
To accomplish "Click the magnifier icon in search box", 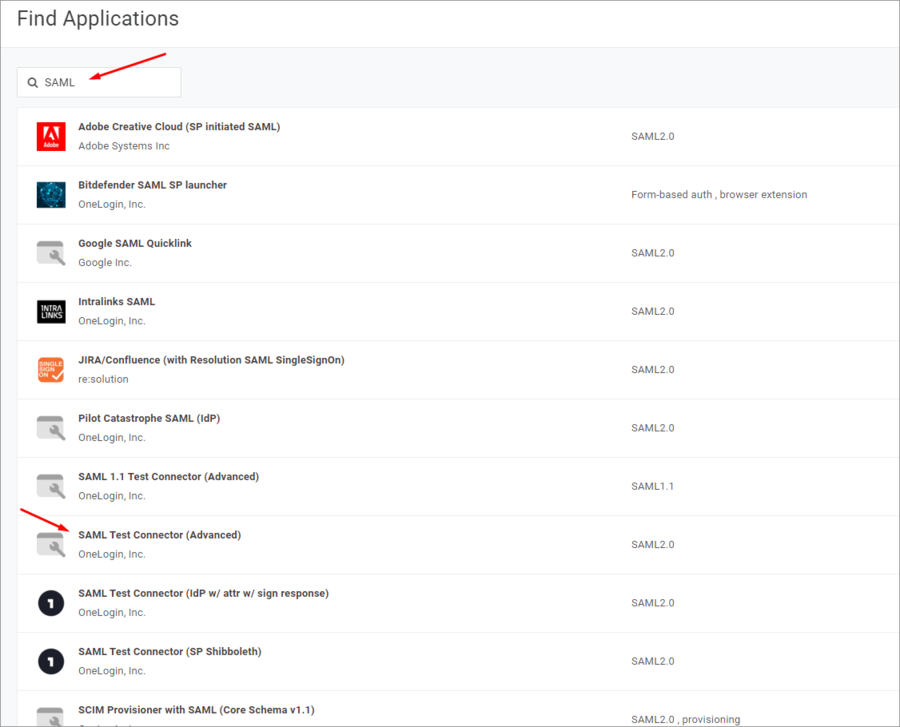I will click(33, 83).
